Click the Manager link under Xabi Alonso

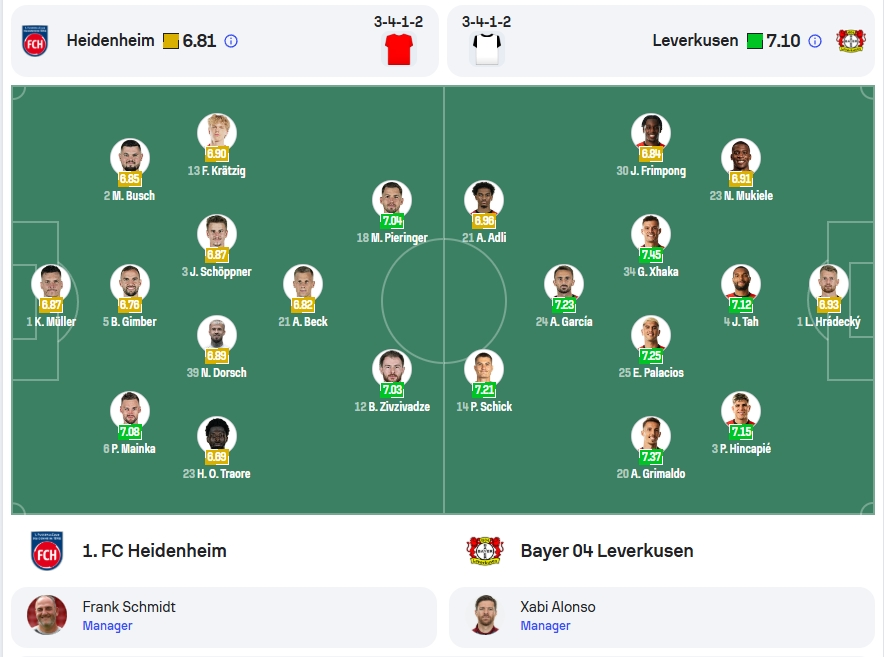tap(545, 625)
